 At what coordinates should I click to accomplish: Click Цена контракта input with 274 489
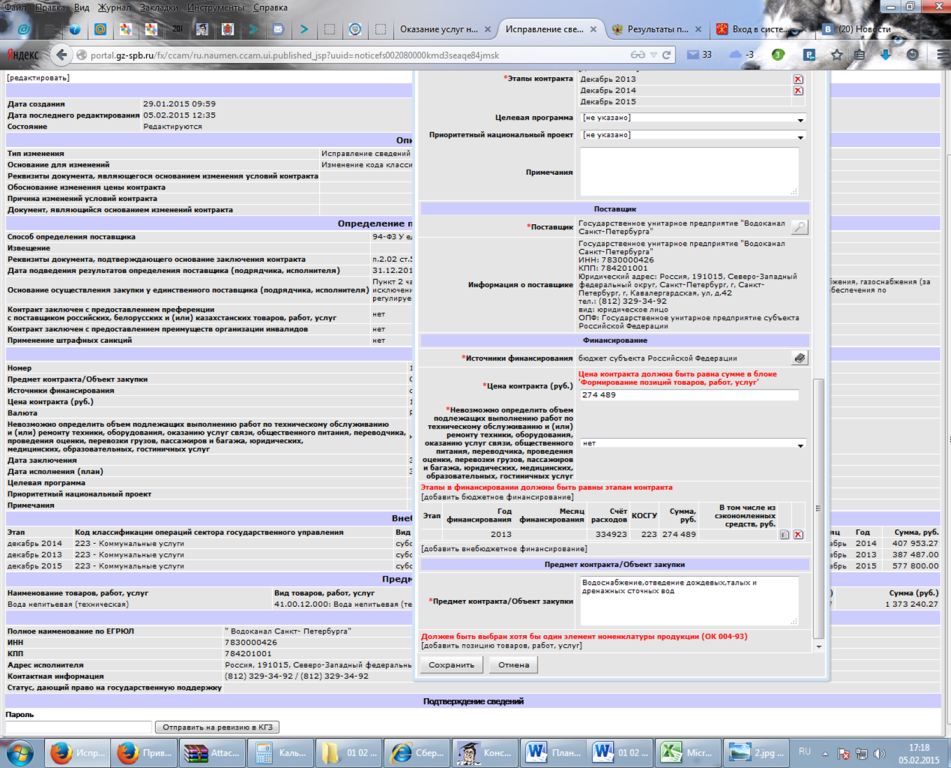pos(689,396)
